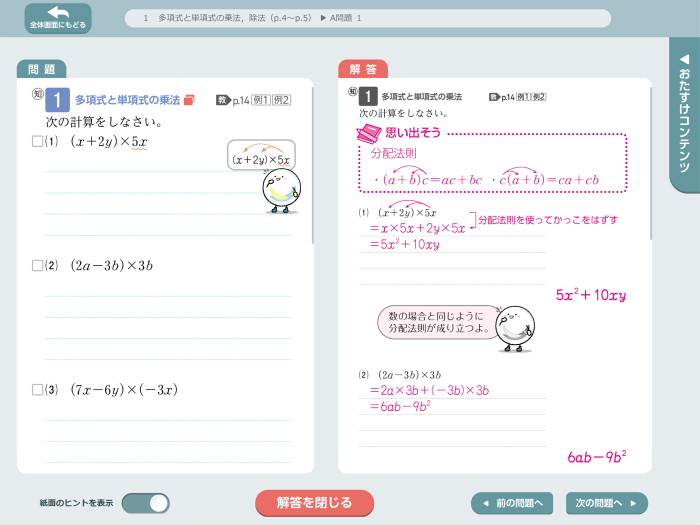Click the 知 circle icon in problem panel
700x525 pixels.
[x=38, y=94]
